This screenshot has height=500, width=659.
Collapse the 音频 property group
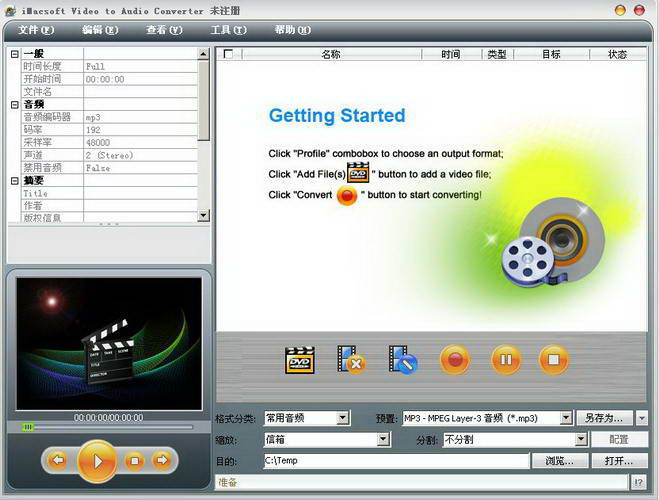[15, 105]
